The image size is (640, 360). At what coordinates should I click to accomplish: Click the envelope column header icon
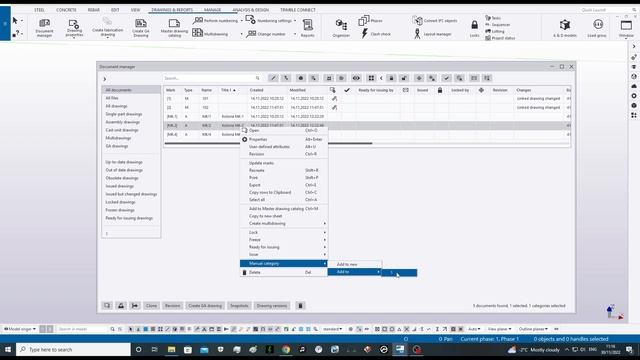(405, 90)
